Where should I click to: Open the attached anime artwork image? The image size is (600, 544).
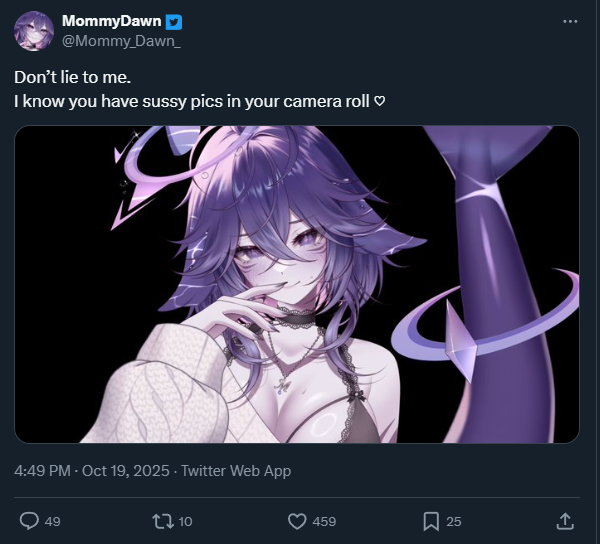[297, 284]
